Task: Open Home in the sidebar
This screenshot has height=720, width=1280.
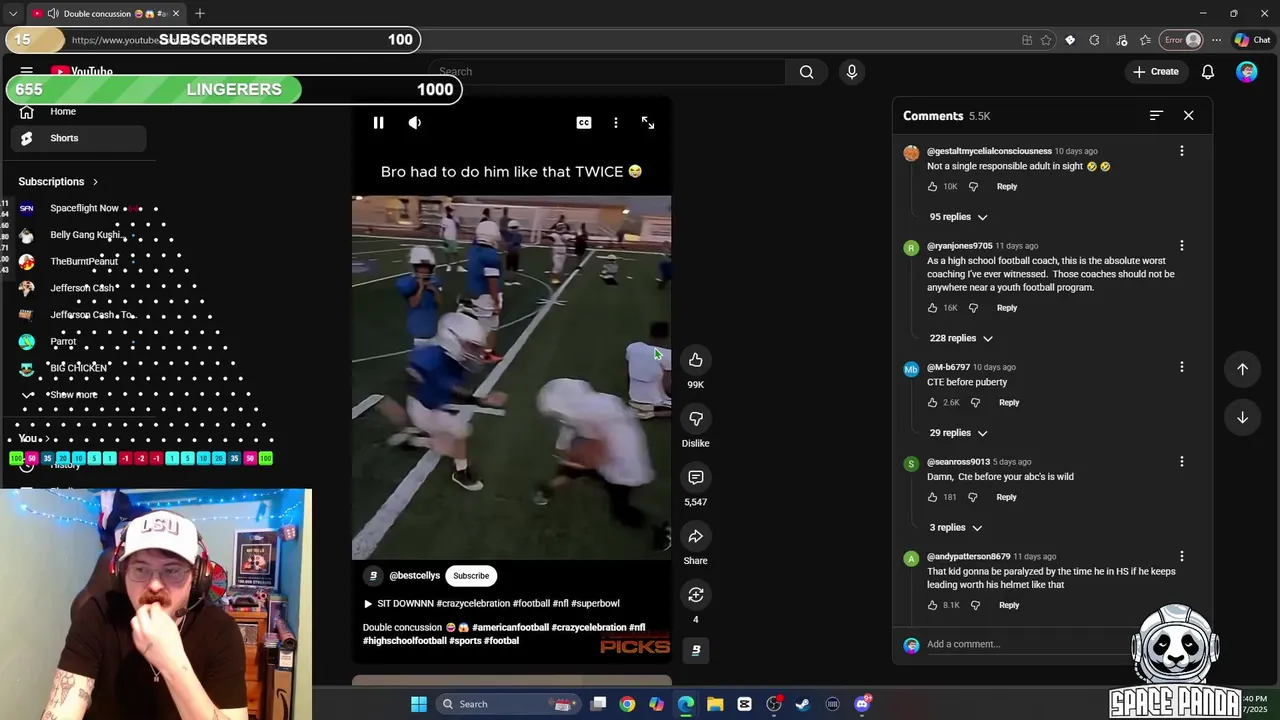Action: tap(79, 112)
